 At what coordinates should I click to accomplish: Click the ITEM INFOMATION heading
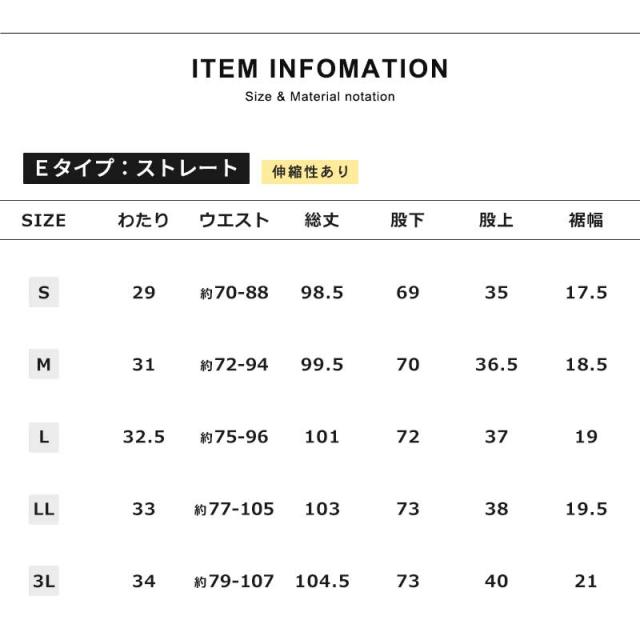click(320, 69)
